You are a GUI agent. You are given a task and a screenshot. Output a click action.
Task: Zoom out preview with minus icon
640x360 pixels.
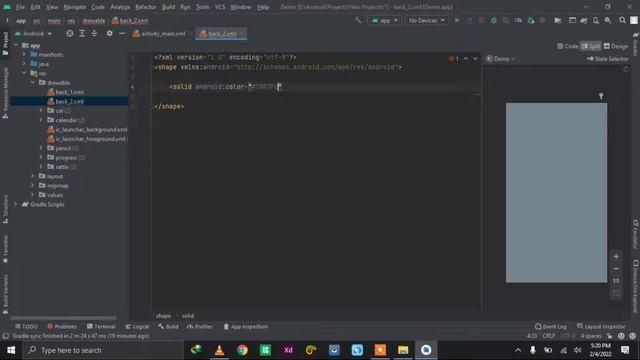[616, 269]
